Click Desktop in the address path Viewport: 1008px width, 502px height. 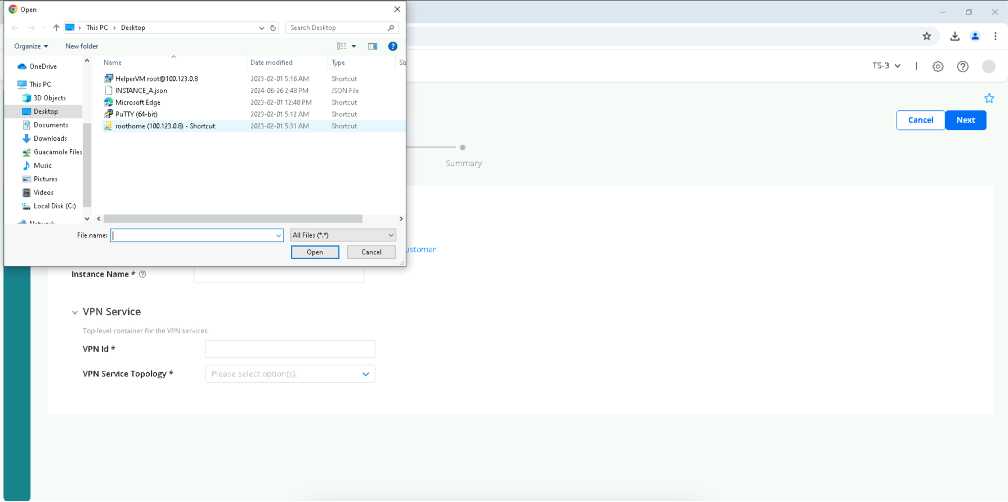click(133, 28)
